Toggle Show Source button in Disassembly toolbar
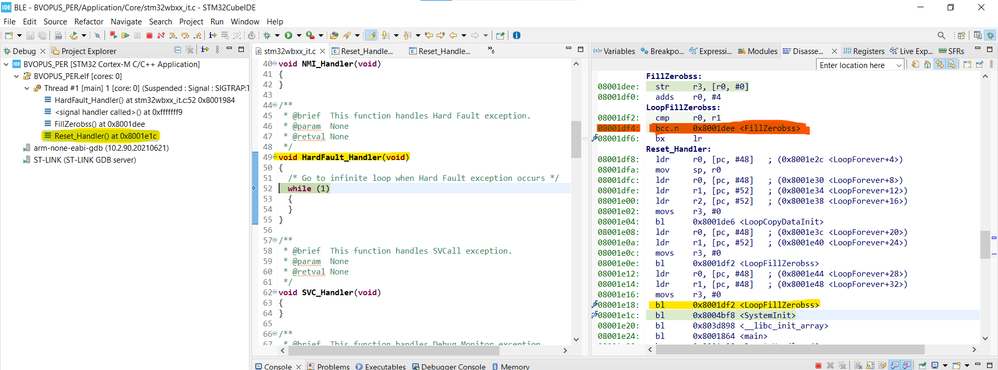Image resolution: width=998 pixels, height=370 pixels. [x=952, y=65]
